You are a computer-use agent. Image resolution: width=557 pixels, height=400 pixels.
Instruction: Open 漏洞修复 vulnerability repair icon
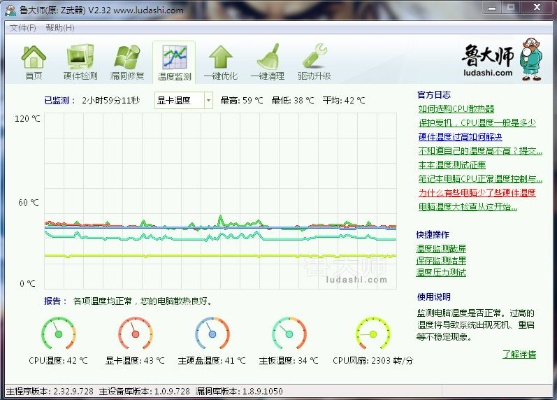(127, 63)
